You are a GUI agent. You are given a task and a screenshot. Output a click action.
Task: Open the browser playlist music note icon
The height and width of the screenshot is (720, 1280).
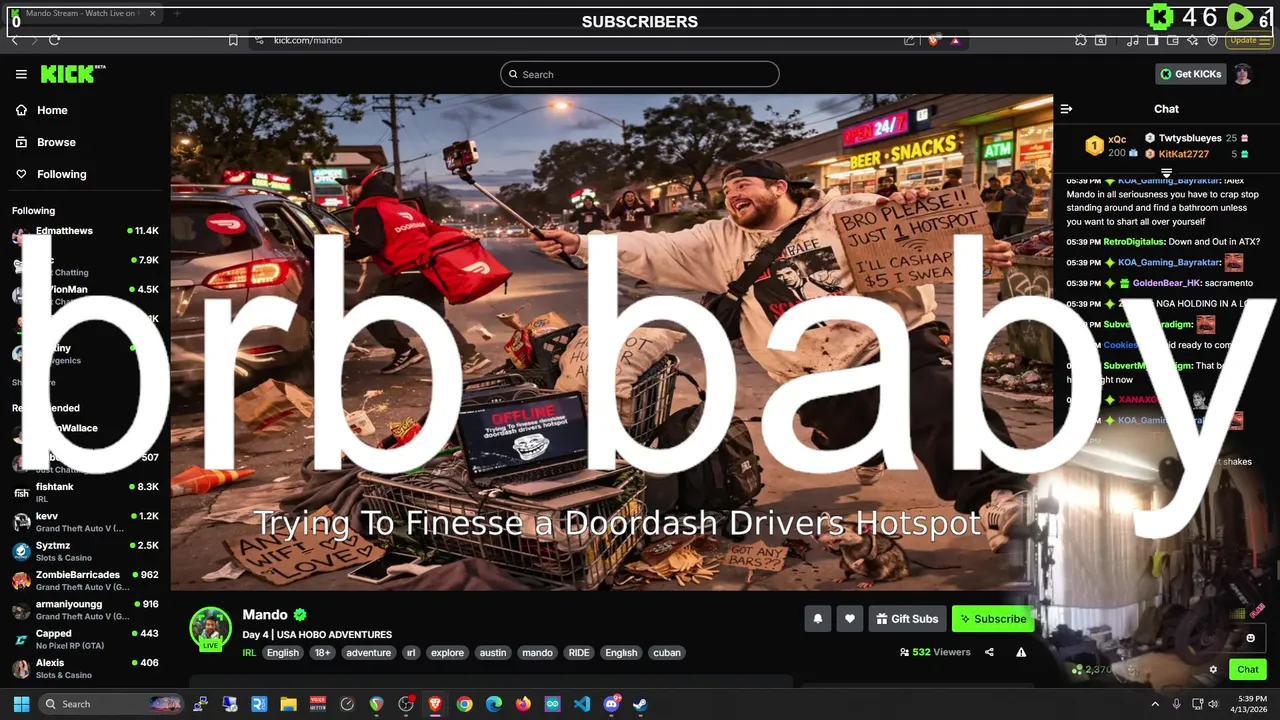pos(1132,40)
